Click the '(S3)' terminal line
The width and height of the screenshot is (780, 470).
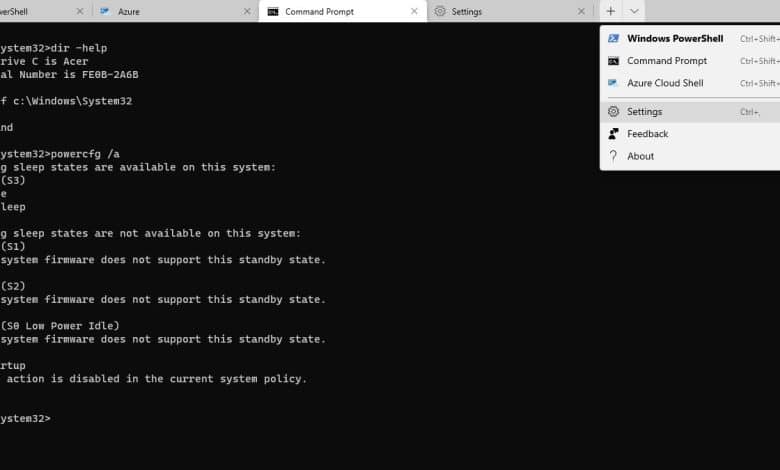12,181
